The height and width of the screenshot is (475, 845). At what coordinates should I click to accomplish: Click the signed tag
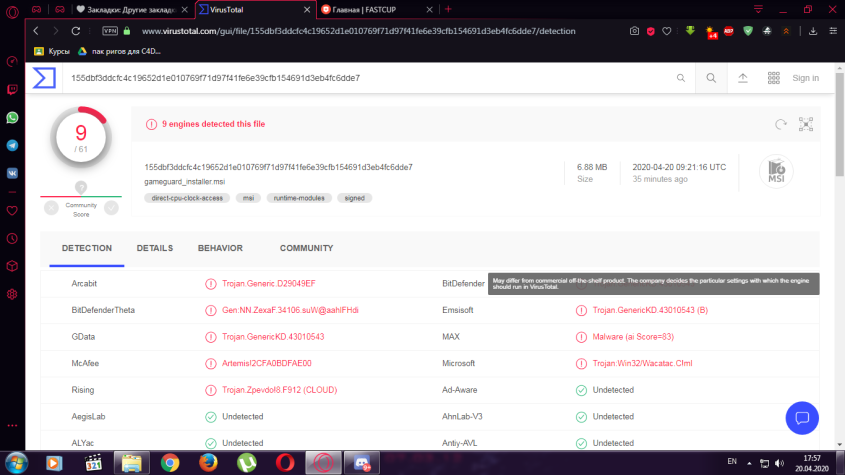tap(355, 198)
